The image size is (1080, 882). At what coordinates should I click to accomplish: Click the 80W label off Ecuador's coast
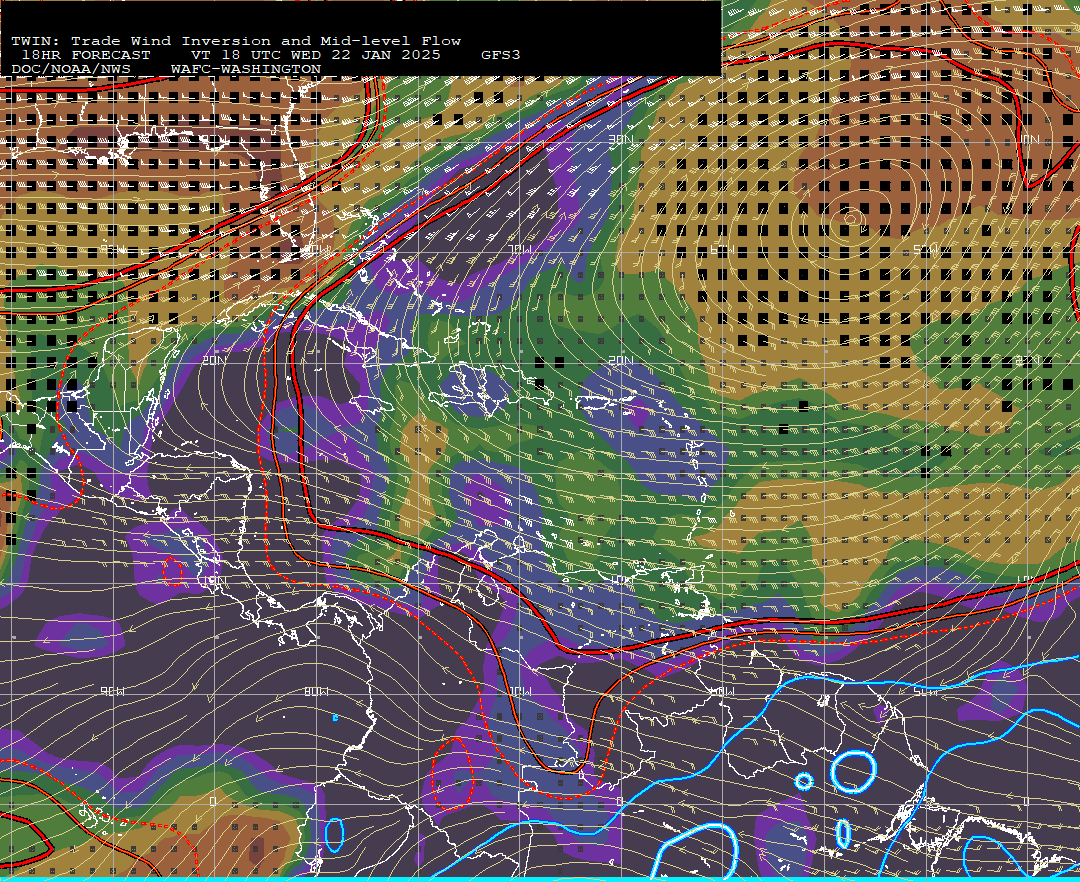(316, 691)
